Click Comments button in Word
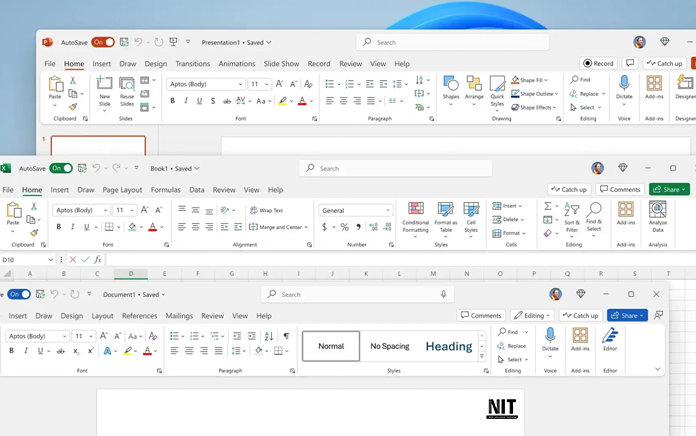The width and height of the screenshot is (696, 436). point(481,315)
